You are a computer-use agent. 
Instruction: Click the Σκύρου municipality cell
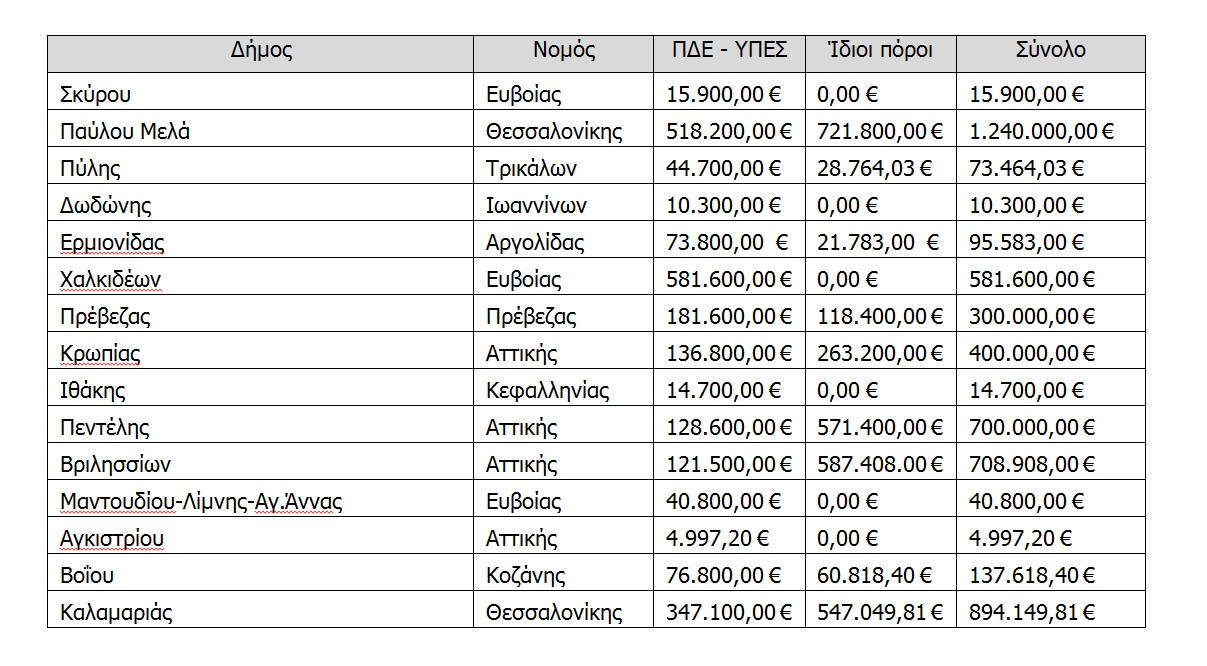[96, 95]
